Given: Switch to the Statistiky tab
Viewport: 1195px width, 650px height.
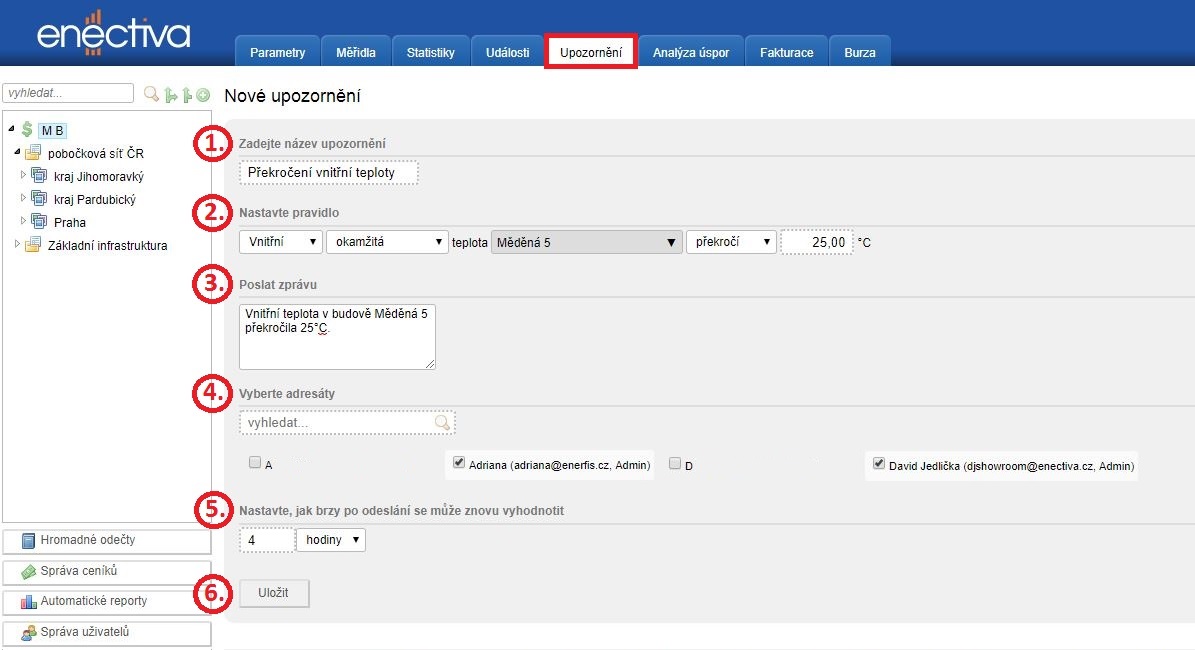Looking at the screenshot, I should [430, 52].
